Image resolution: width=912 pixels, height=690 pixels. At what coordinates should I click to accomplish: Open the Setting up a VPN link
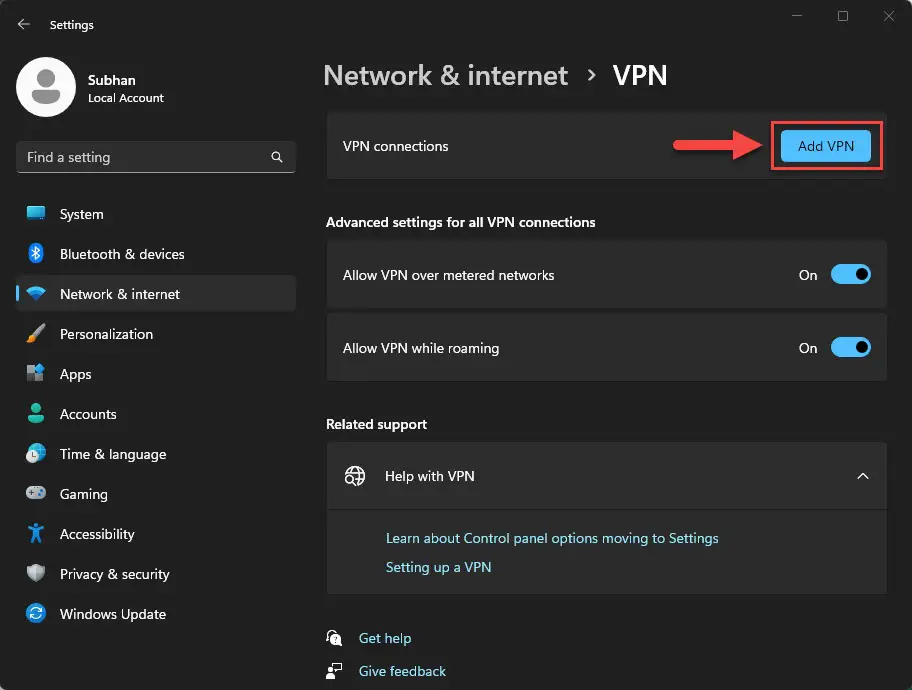[x=438, y=566]
